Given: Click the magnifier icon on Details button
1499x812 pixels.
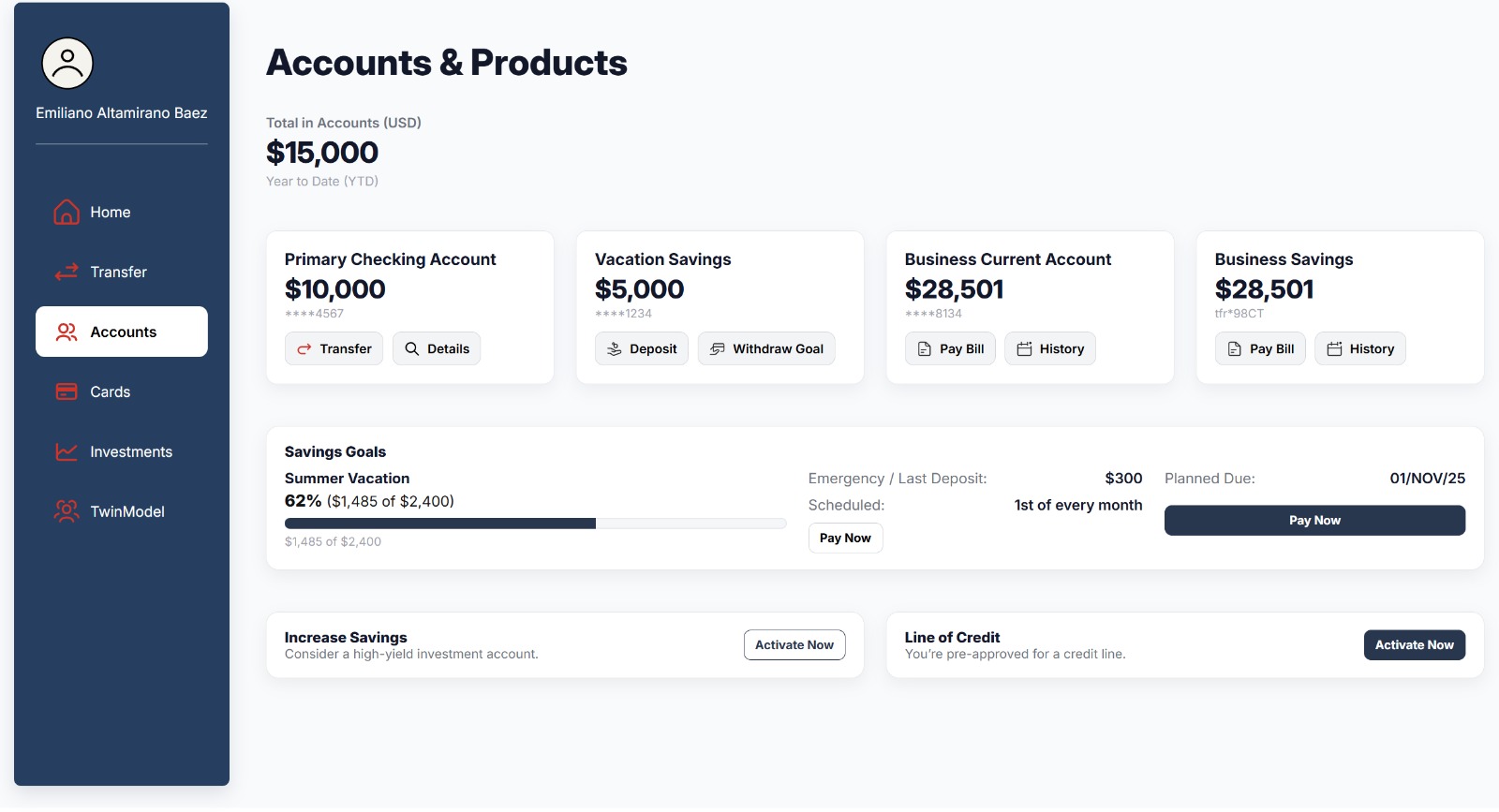Looking at the screenshot, I should click(411, 348).
